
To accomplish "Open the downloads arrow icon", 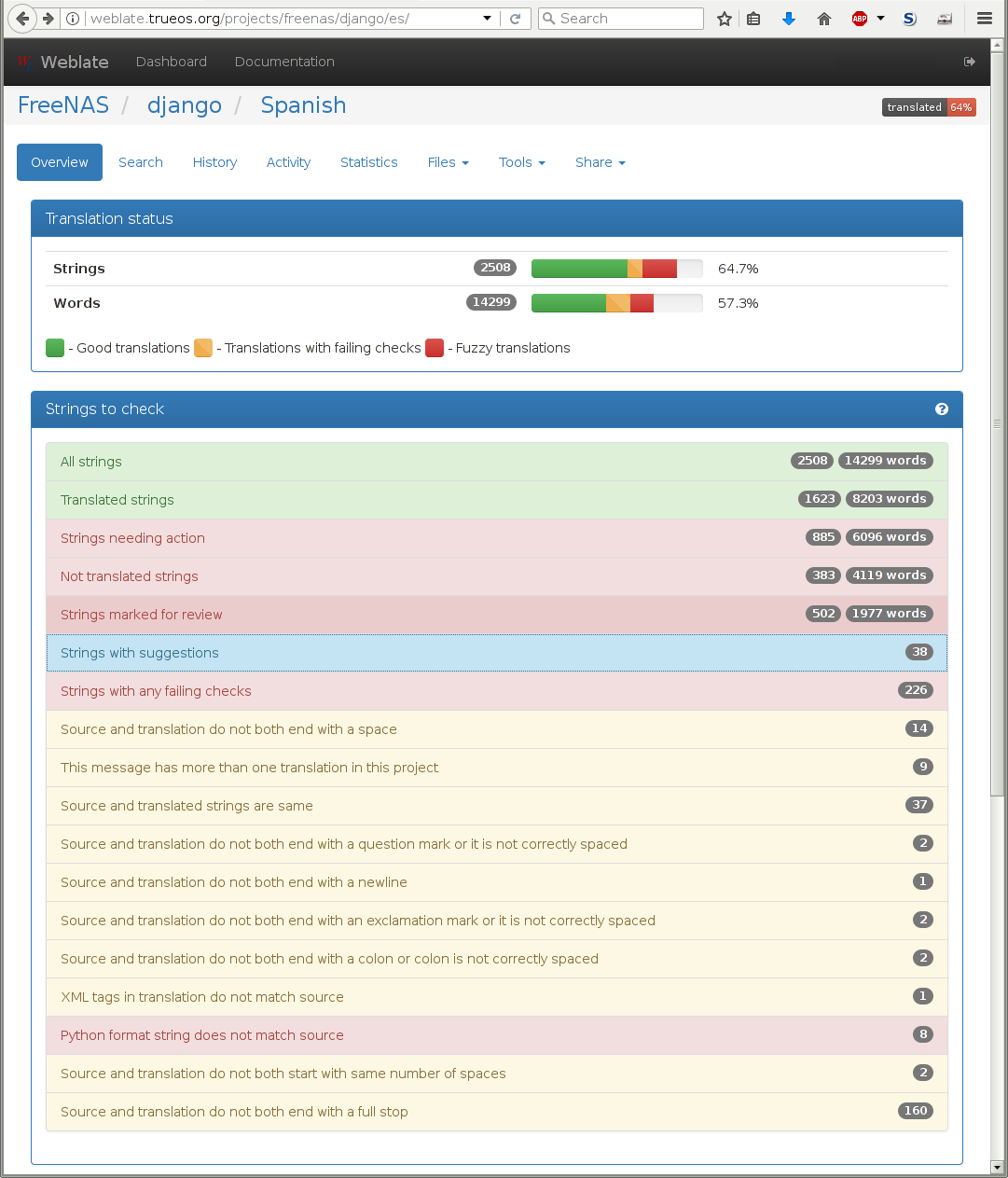I will coord(789,18).
